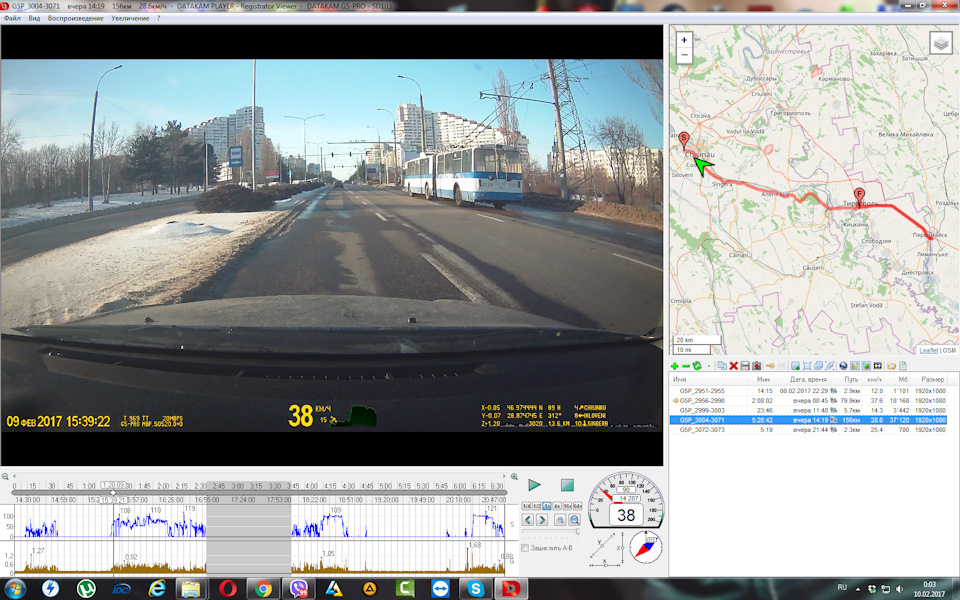
Task: Click the finish marker F on the map
Action: pos(860,197)
